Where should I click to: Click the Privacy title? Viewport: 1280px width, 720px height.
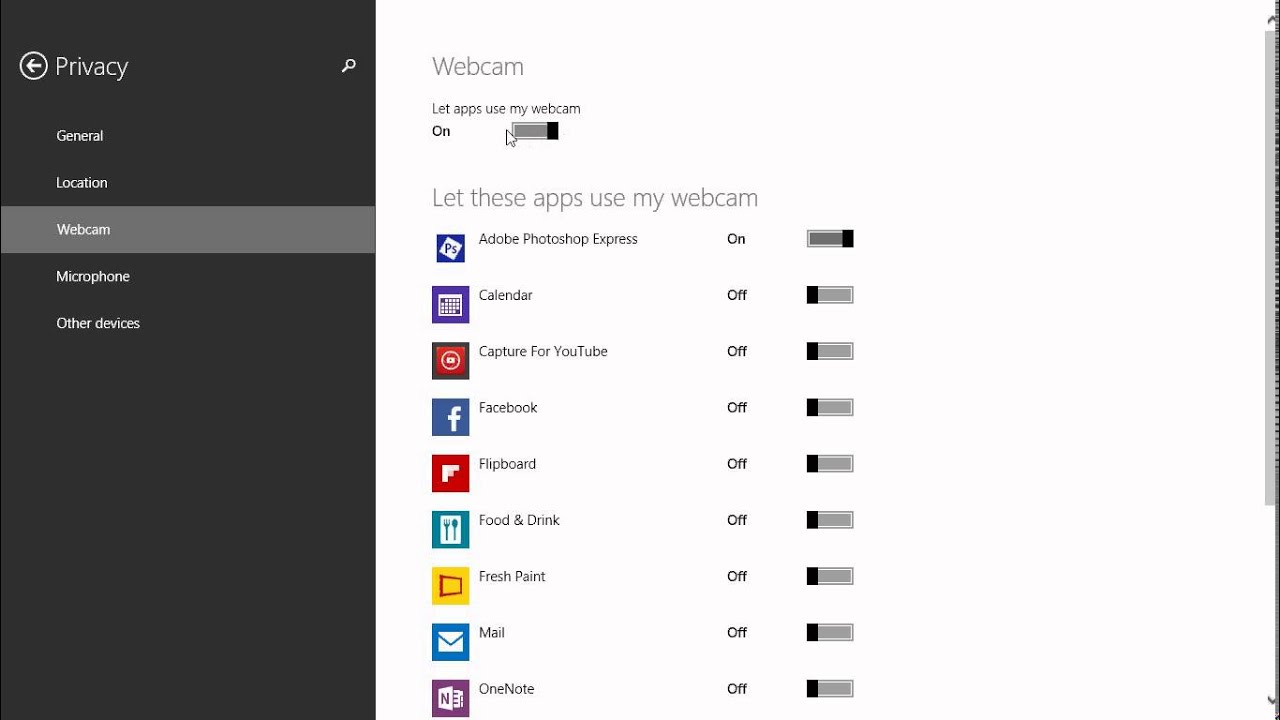(x=92, y=67)
